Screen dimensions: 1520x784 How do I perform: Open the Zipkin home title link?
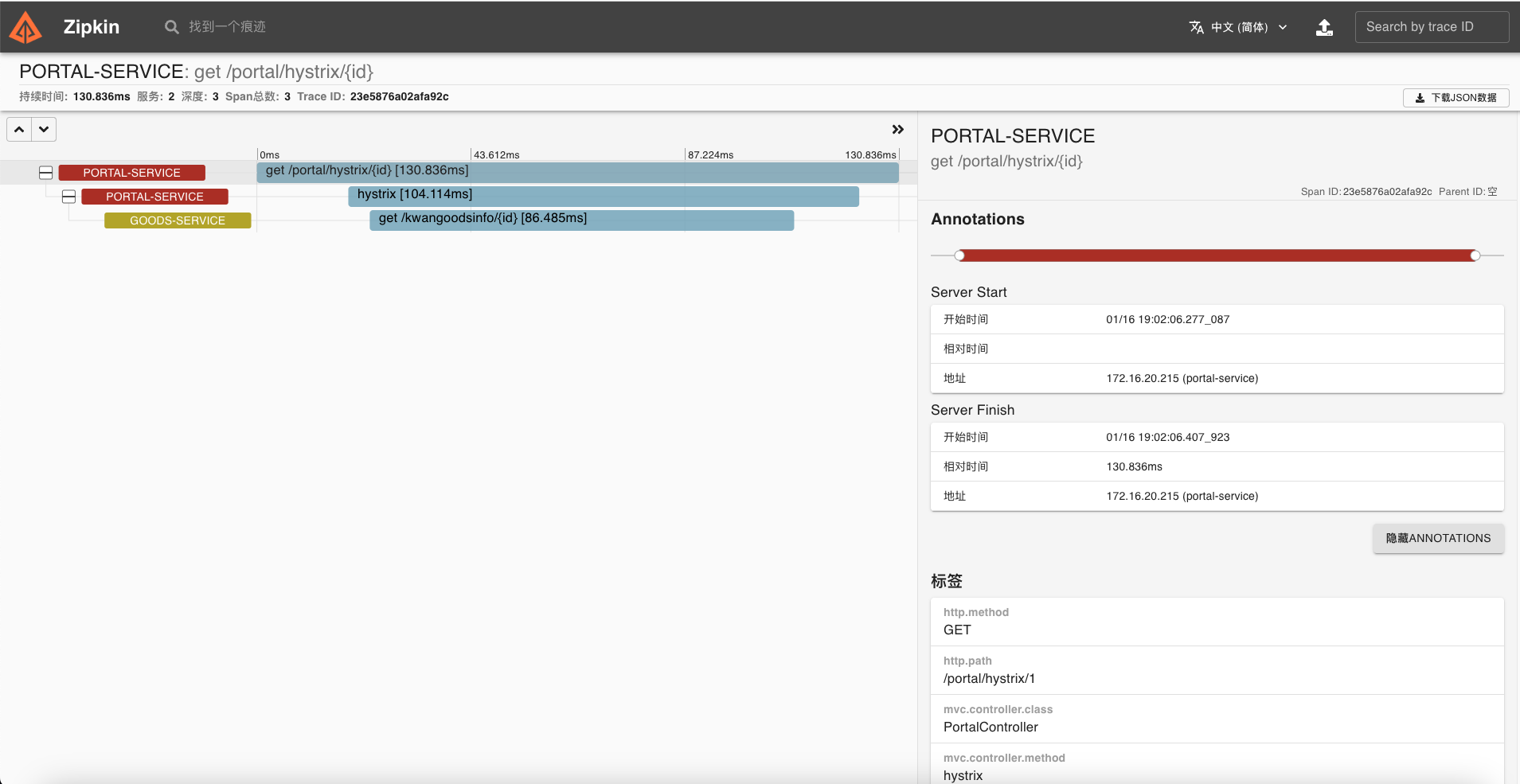point(92,27)
